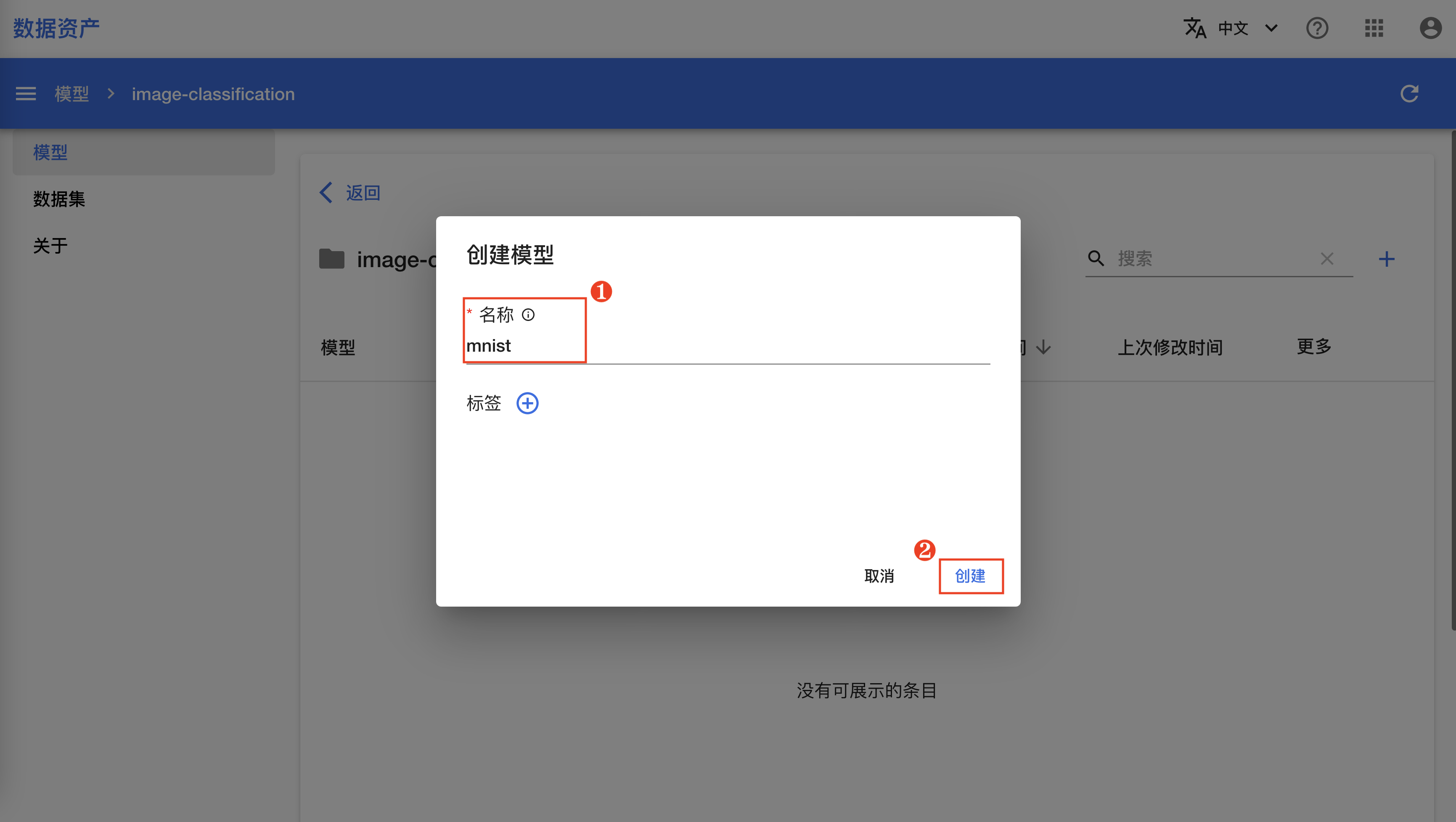Open the help question-mark icon
The image size is (1456, 822).
[1317, 28]
